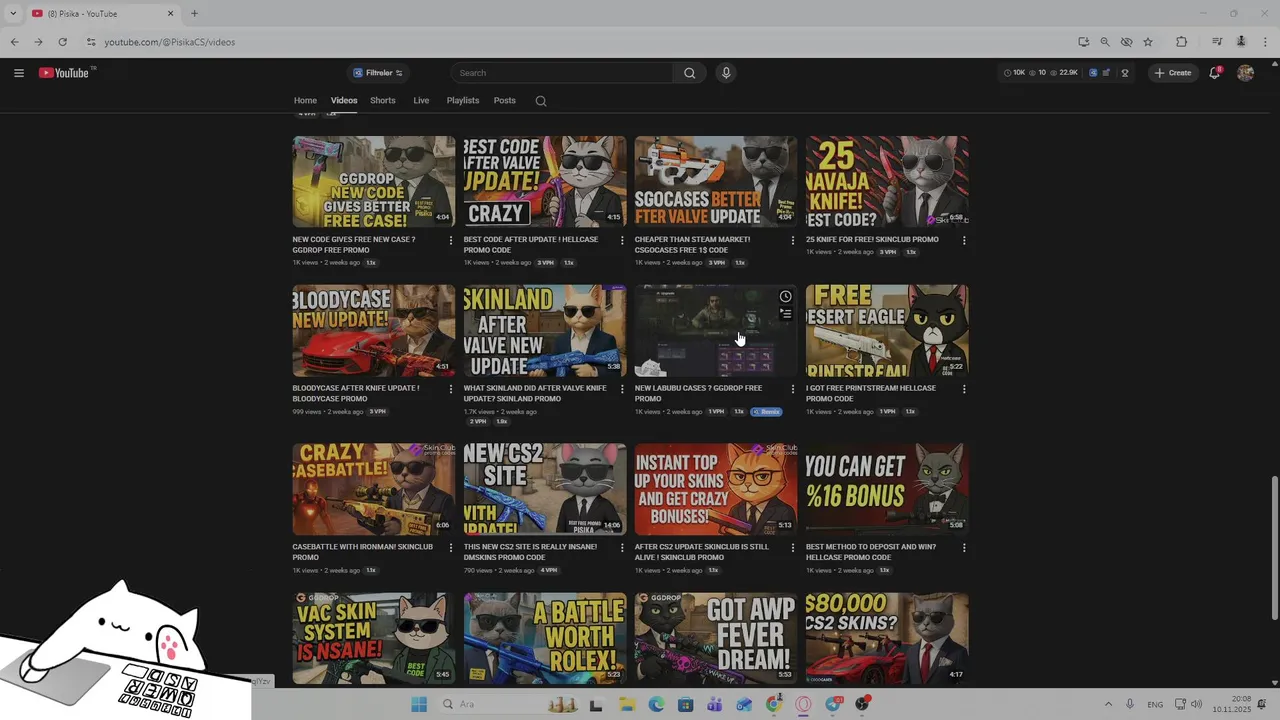Viewport: 1280px width, 720px height.
Task: Open options for BEST CODE AFTER UPDATE video
Action: click(x=622, y=240)
